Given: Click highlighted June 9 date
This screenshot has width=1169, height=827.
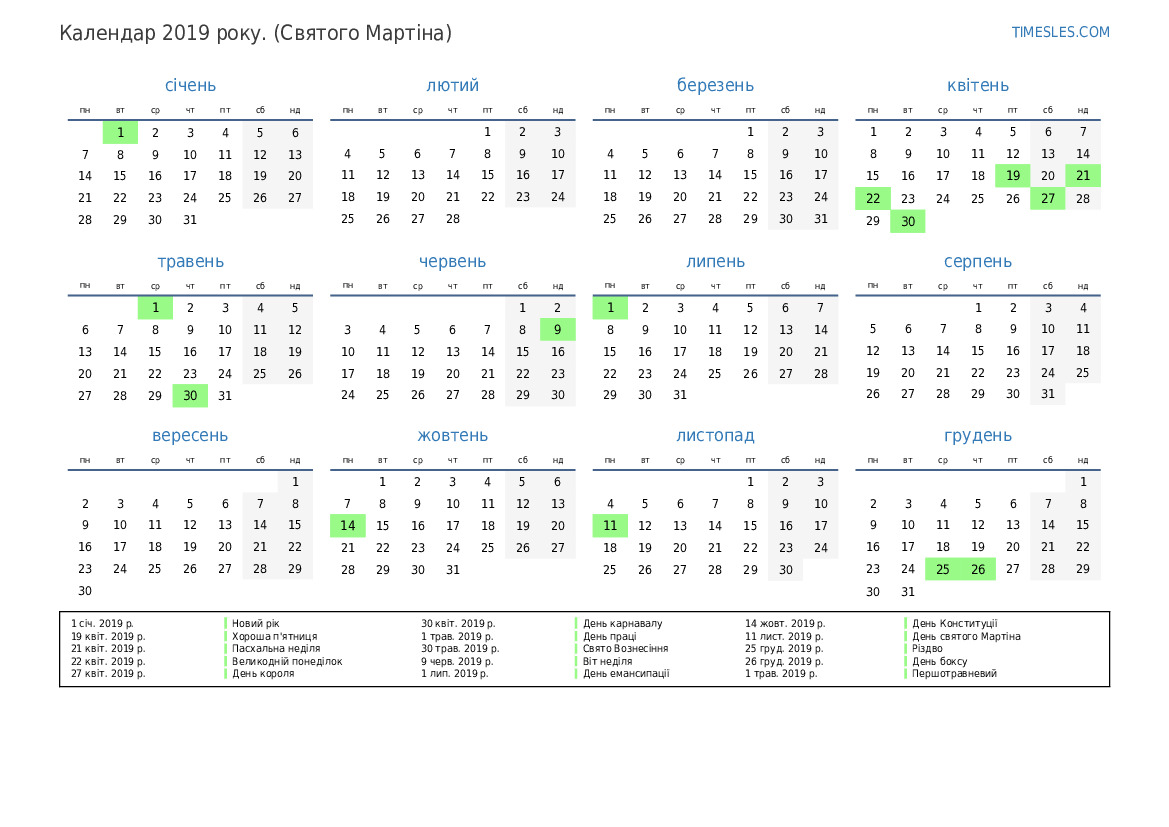Looking at the screenshot, I should [557, 330].
